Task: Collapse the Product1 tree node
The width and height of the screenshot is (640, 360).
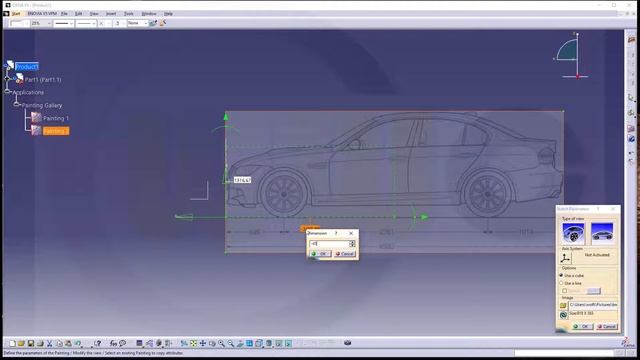Action: (x=6, y=66)
